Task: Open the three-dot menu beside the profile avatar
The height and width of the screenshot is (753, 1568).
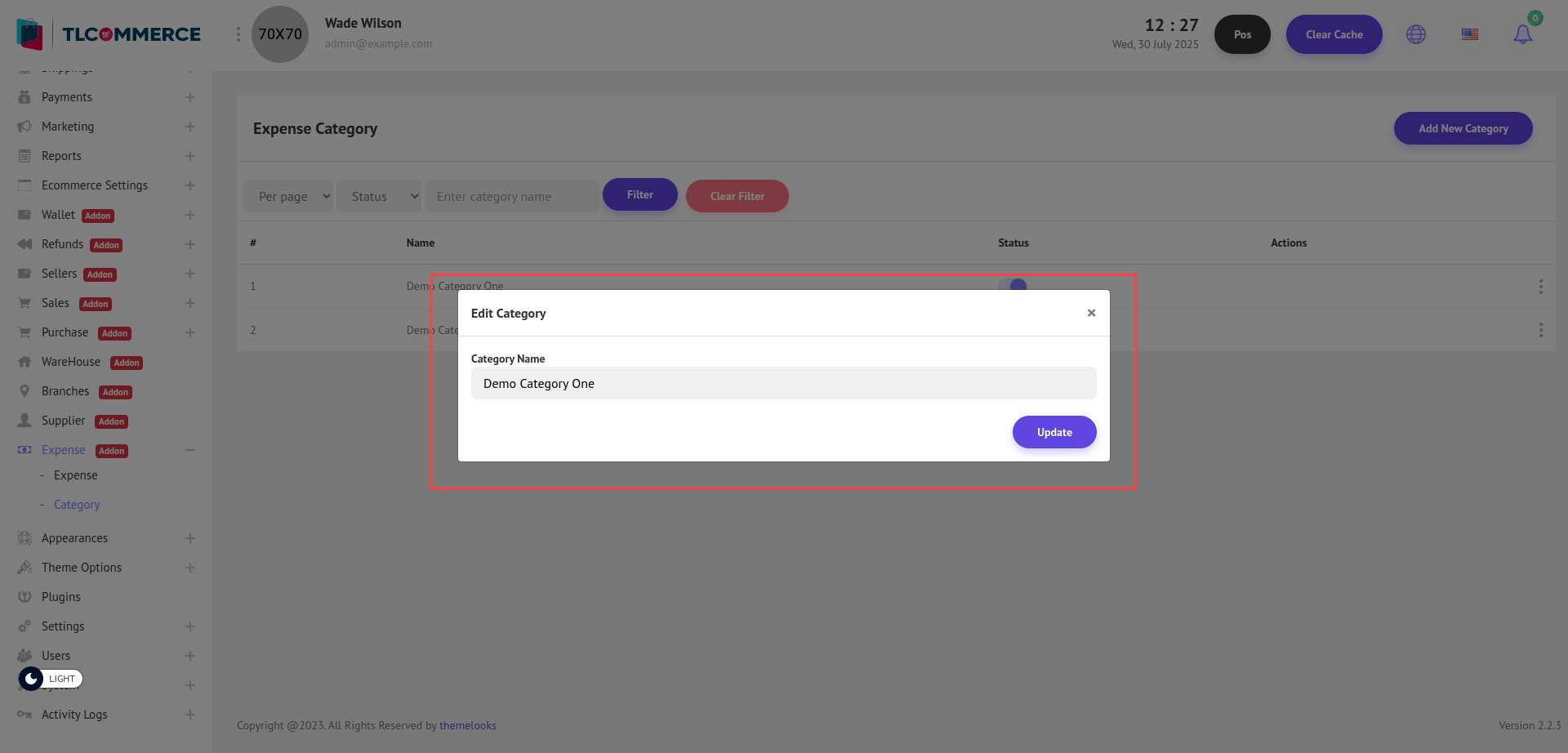Action: point(238,34)
